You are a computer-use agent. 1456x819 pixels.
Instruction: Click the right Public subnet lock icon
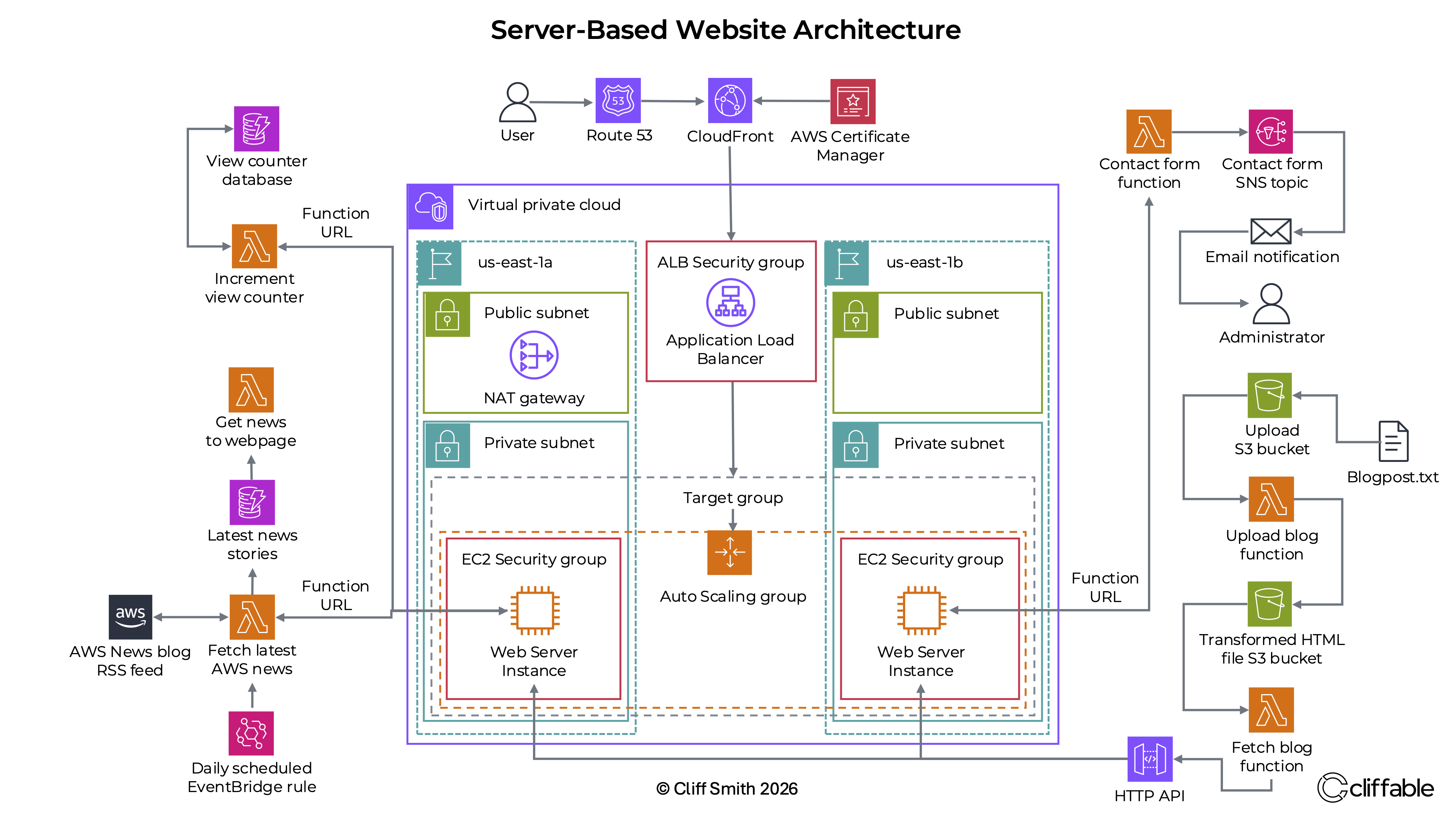[x=856, y=315]
